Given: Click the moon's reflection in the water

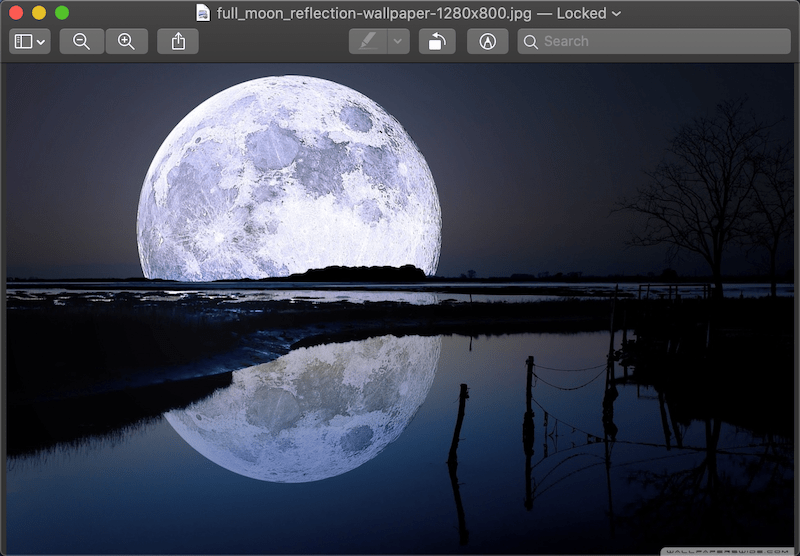Looking at the screenshot, I should pos(305,405).
